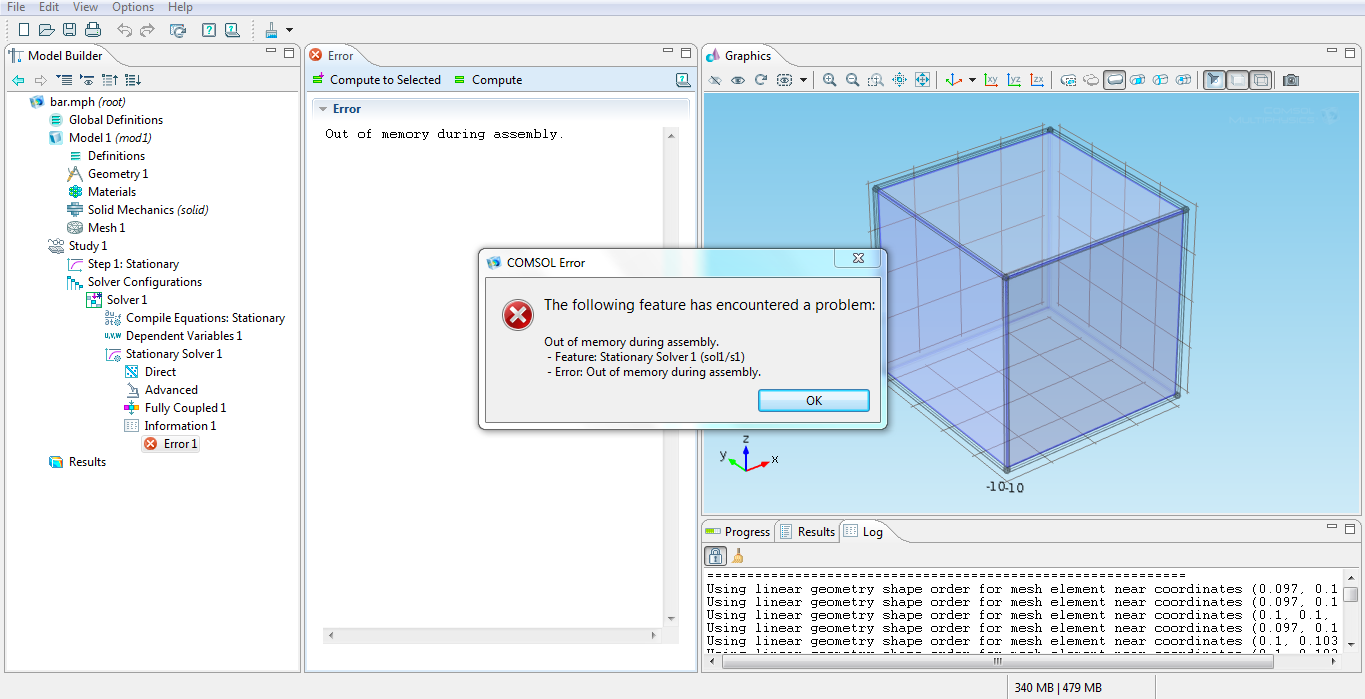Open Dynamic Help icon in the main toolbar

click(232, 30)
